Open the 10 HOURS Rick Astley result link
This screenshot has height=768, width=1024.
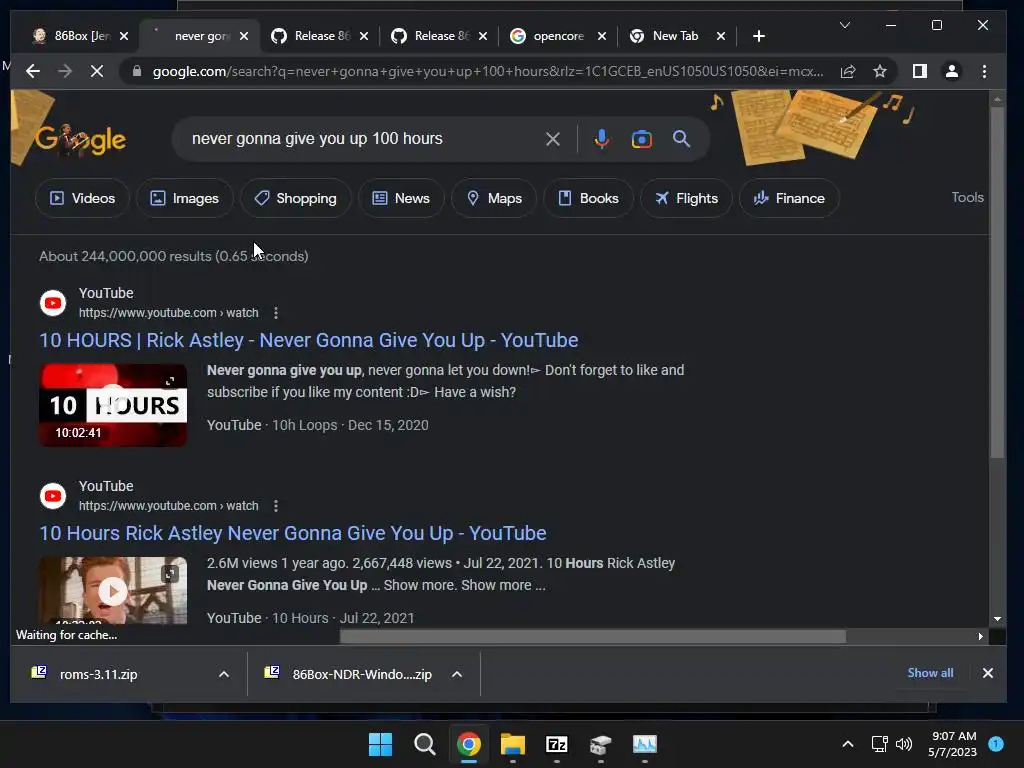tap(309, 340)
